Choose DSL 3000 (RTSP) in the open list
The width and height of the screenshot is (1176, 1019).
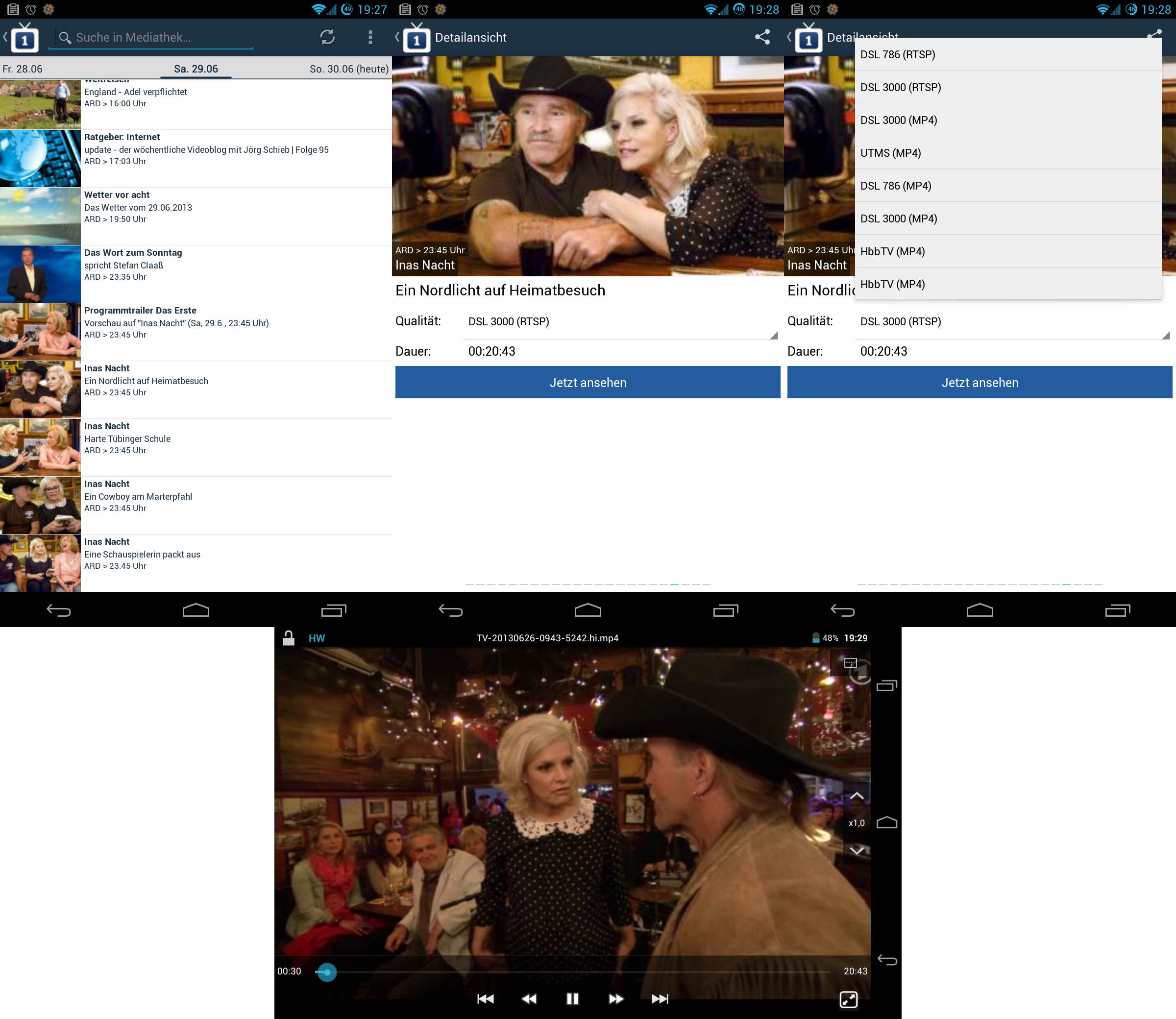point(1008,87)
